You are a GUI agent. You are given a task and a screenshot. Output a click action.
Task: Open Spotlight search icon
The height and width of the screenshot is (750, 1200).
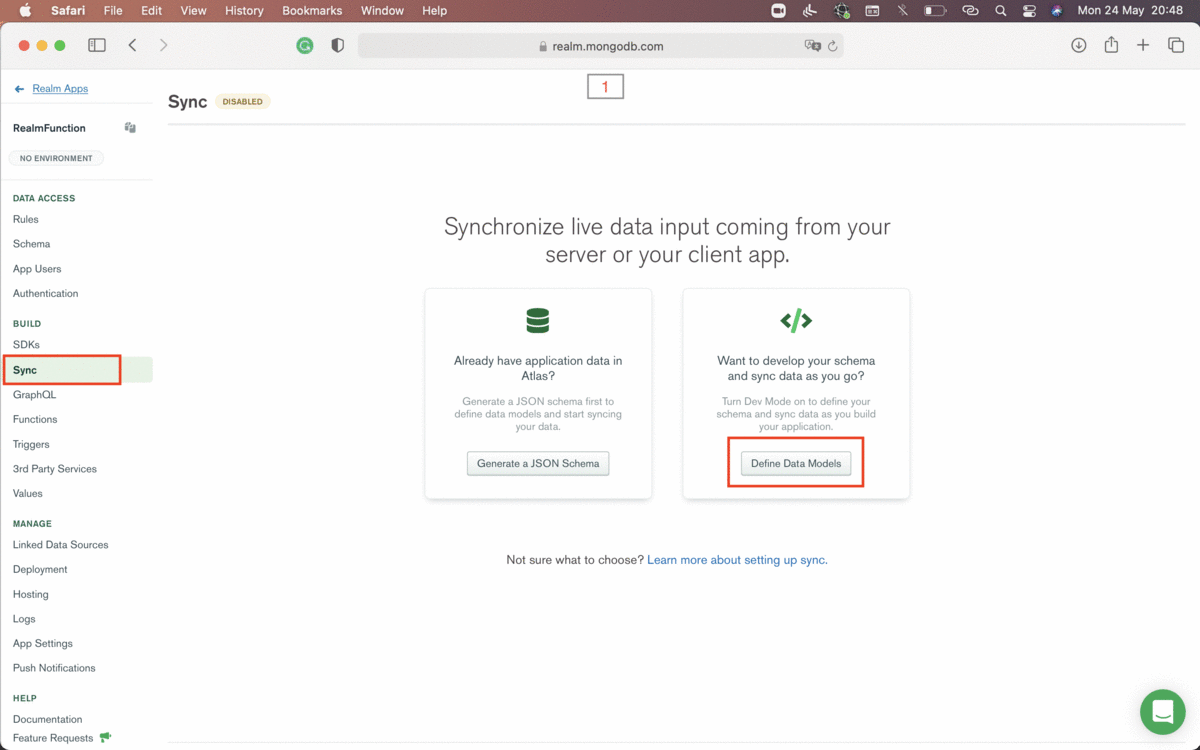click(1001, 11)
